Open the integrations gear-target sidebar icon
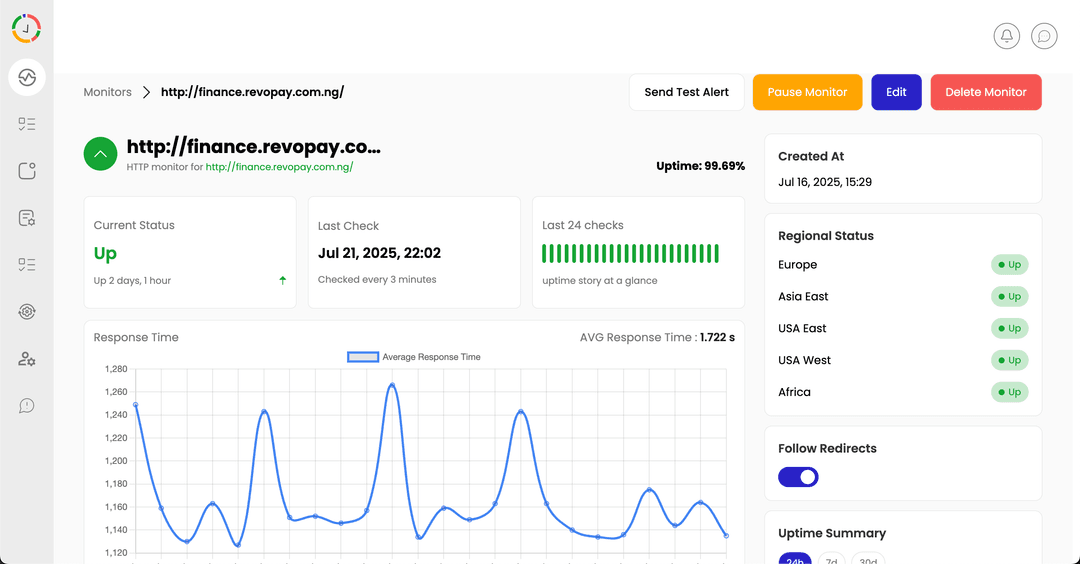Screen dimensions: 1080x564 27,311
